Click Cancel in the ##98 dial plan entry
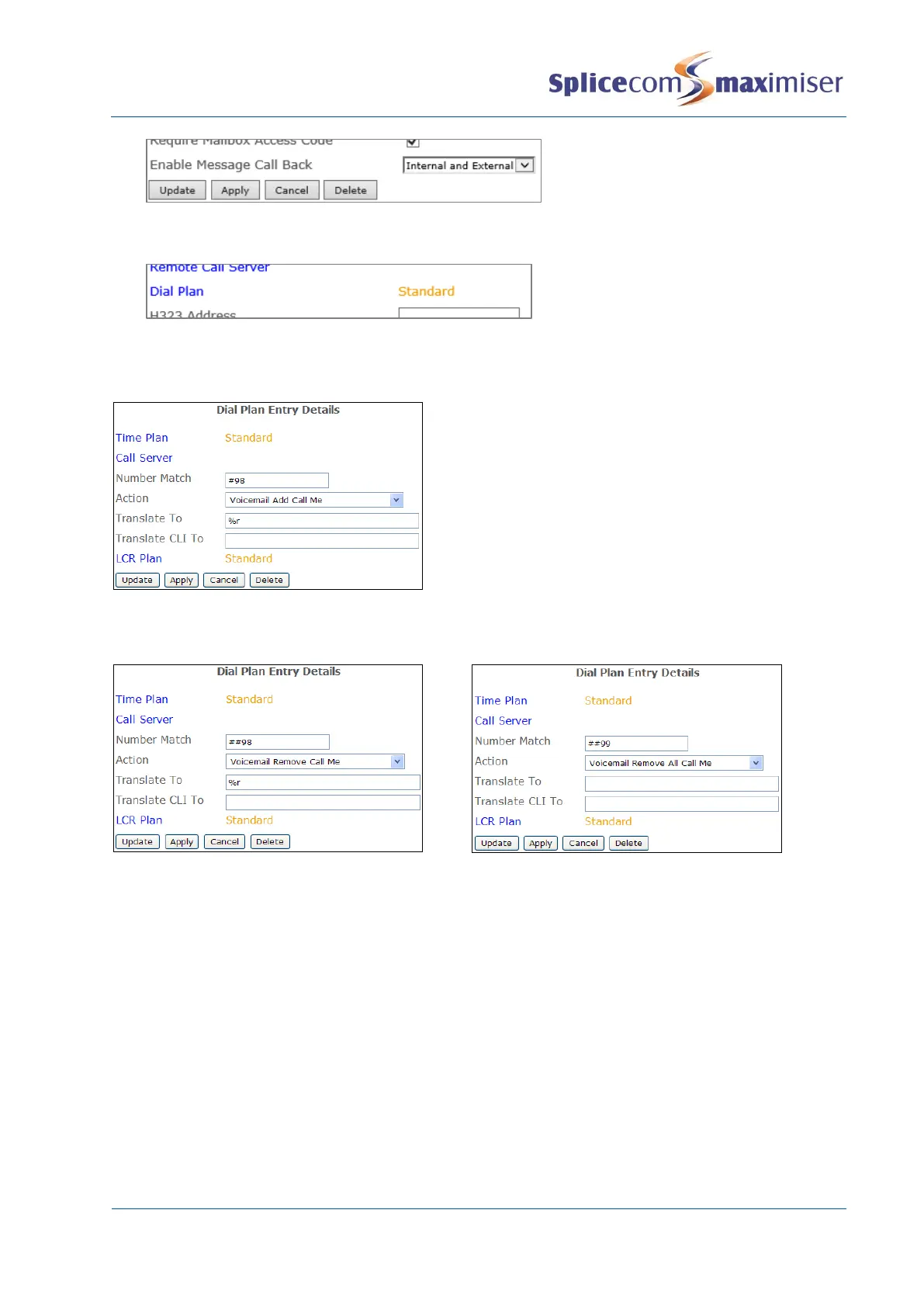The width and height of the screenshot is (924, 1307). pyautogui.click(x=225, y=841)
